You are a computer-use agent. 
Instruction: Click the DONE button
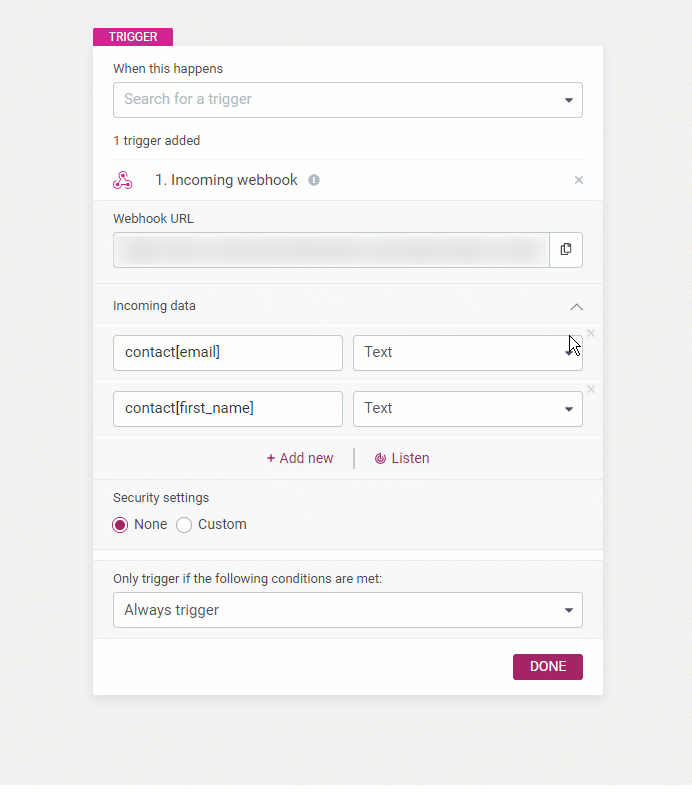(548, 667)
